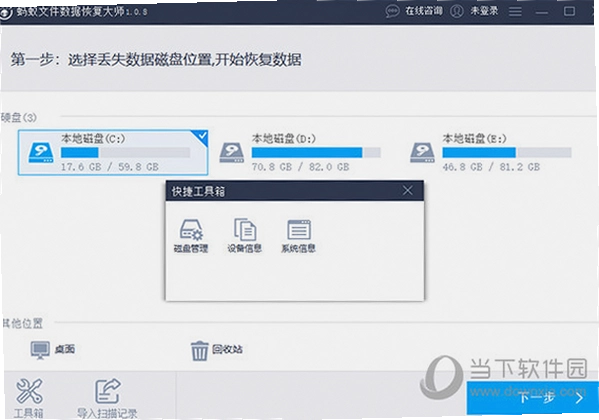Open 在线咨询 online consultation chat

[x=414, y=11]
